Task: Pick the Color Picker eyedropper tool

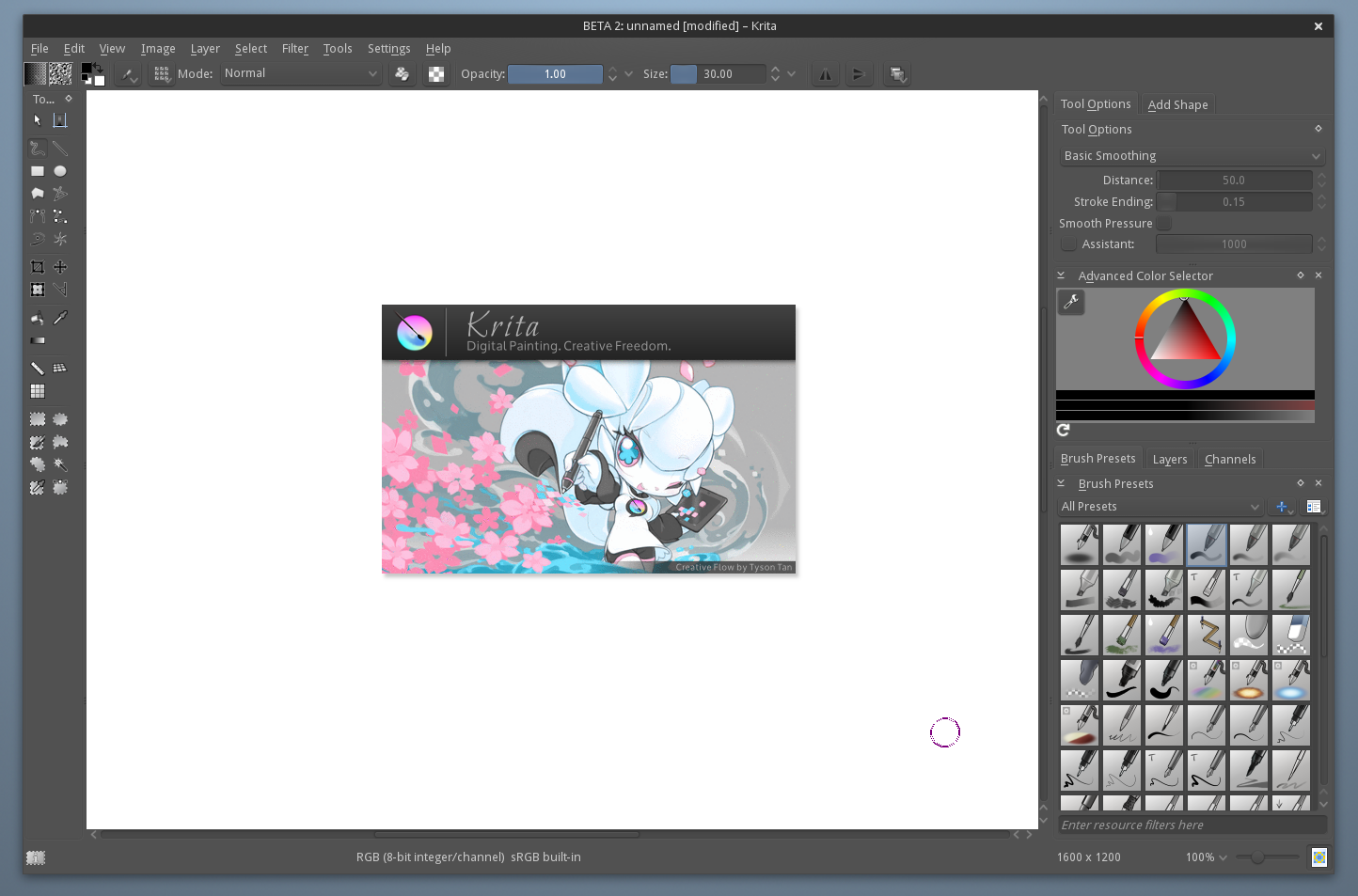Action: click(60, 318)
